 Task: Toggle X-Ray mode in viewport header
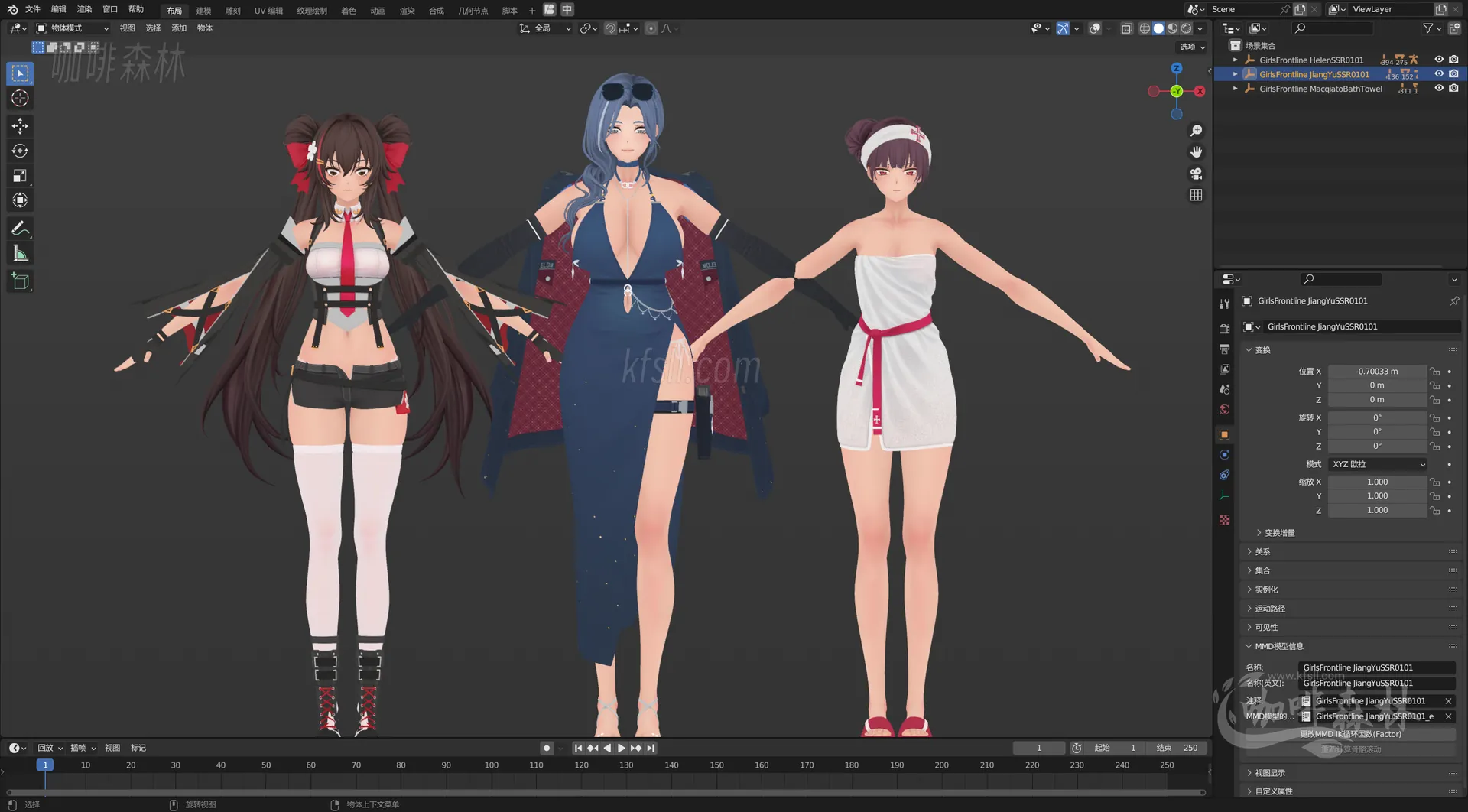(1126, 28)
